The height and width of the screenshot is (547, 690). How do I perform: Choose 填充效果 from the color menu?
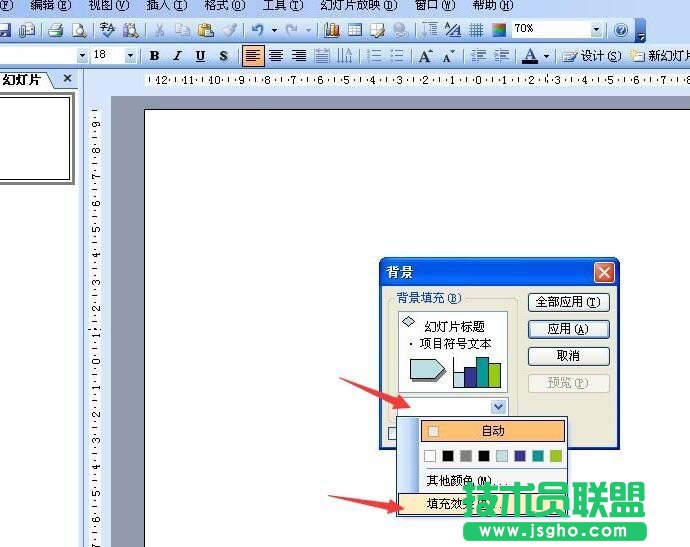(452, 503)
